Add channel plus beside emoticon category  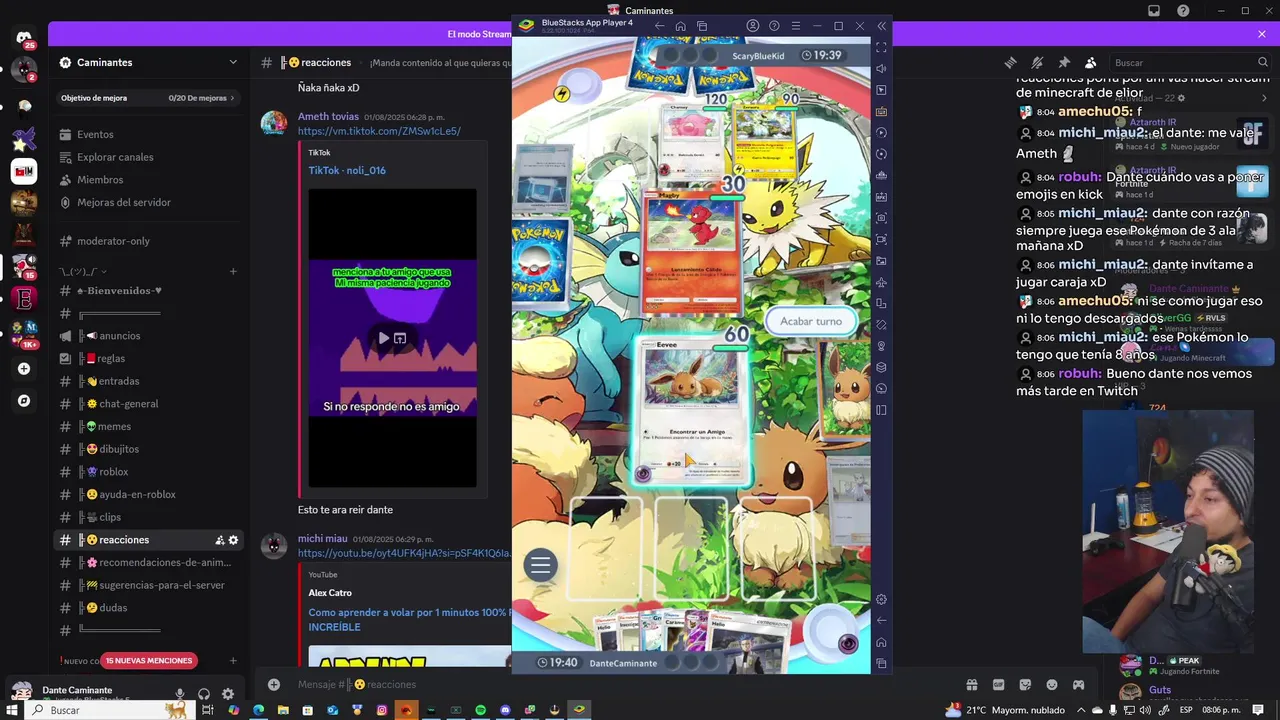pos(233,271)
